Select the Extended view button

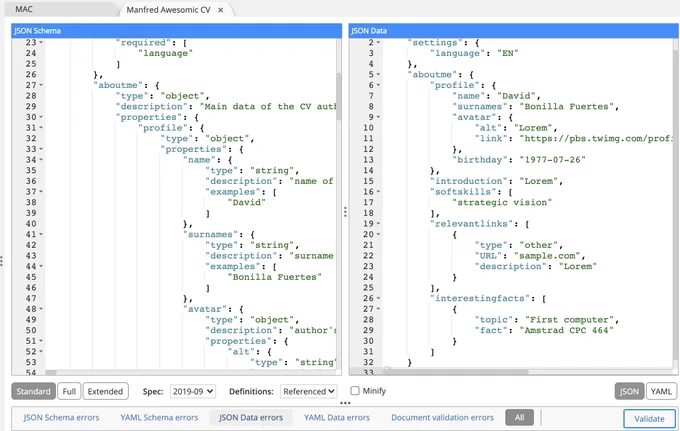(105, 391)
